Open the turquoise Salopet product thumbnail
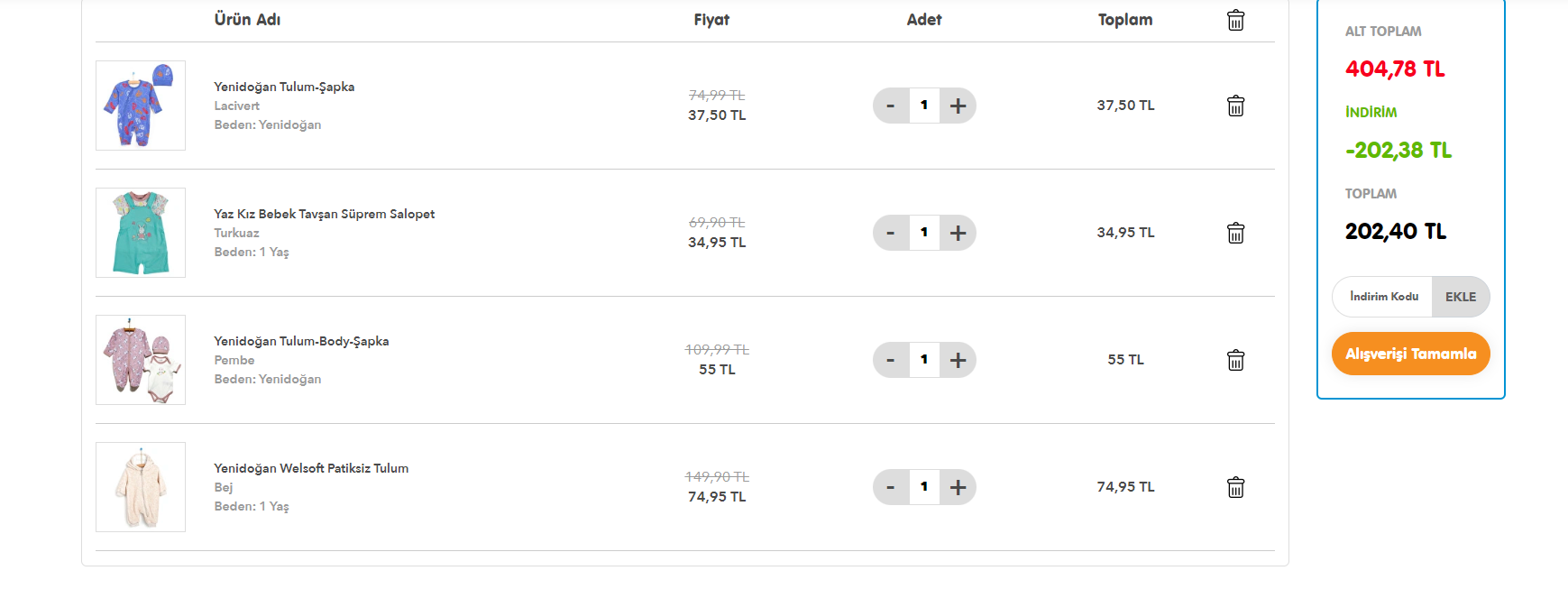1568x589 pixels. 141,233
